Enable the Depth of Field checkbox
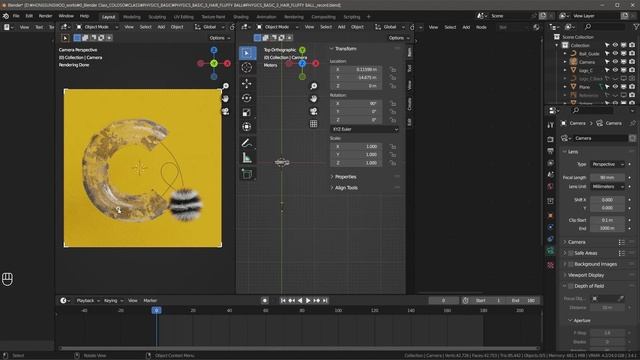 click(571, 286)
